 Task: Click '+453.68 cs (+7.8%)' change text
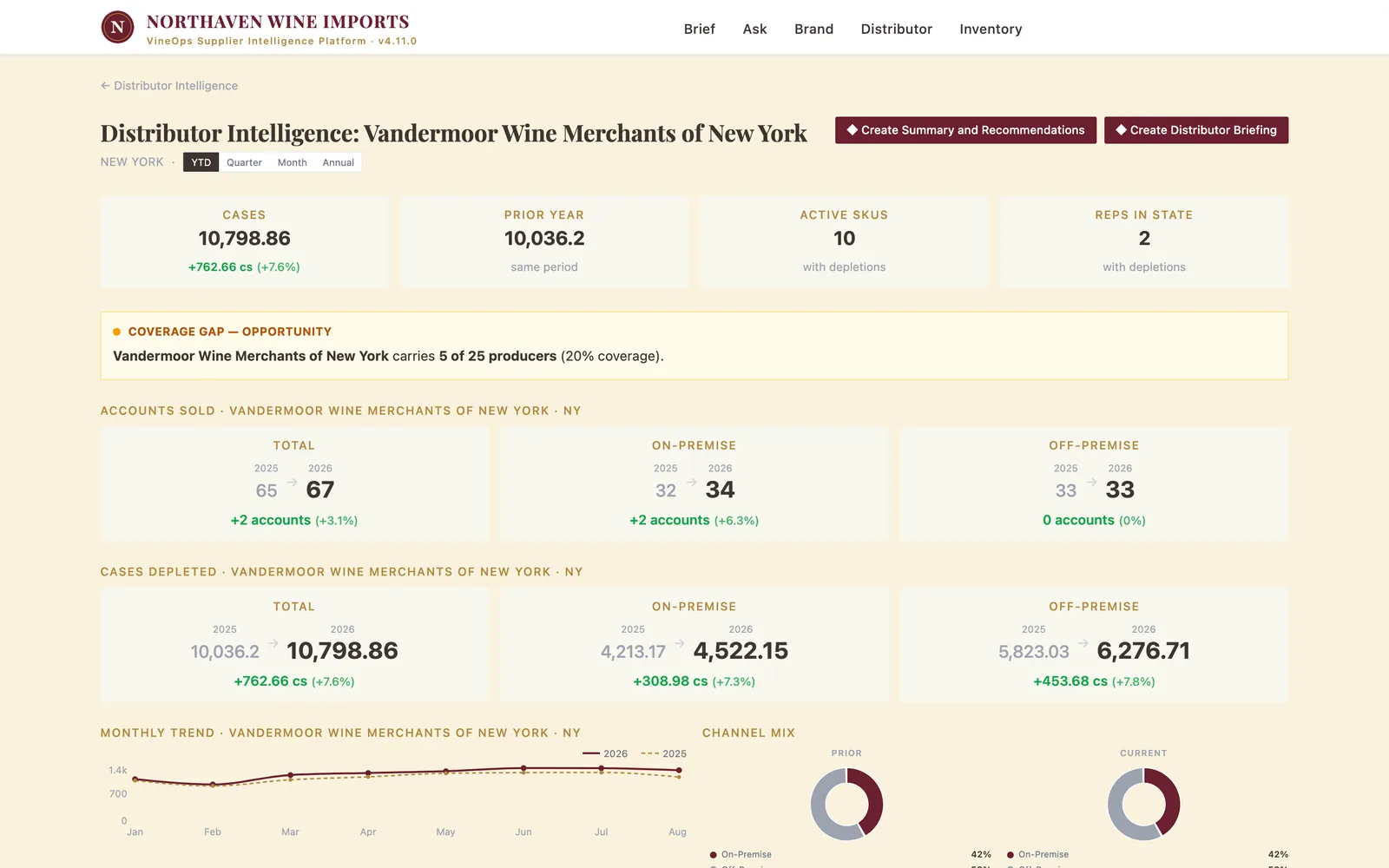coord(1094,681)
